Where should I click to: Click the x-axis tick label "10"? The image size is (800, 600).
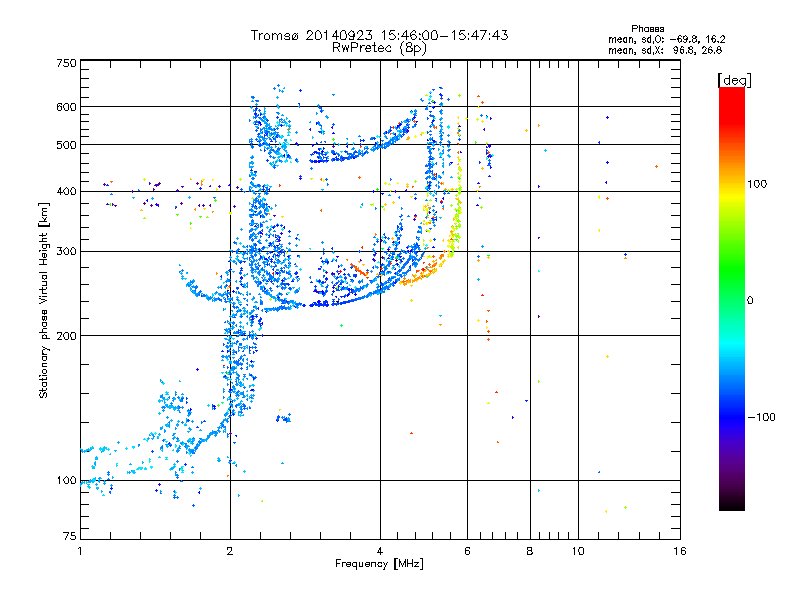pos(578,551)
